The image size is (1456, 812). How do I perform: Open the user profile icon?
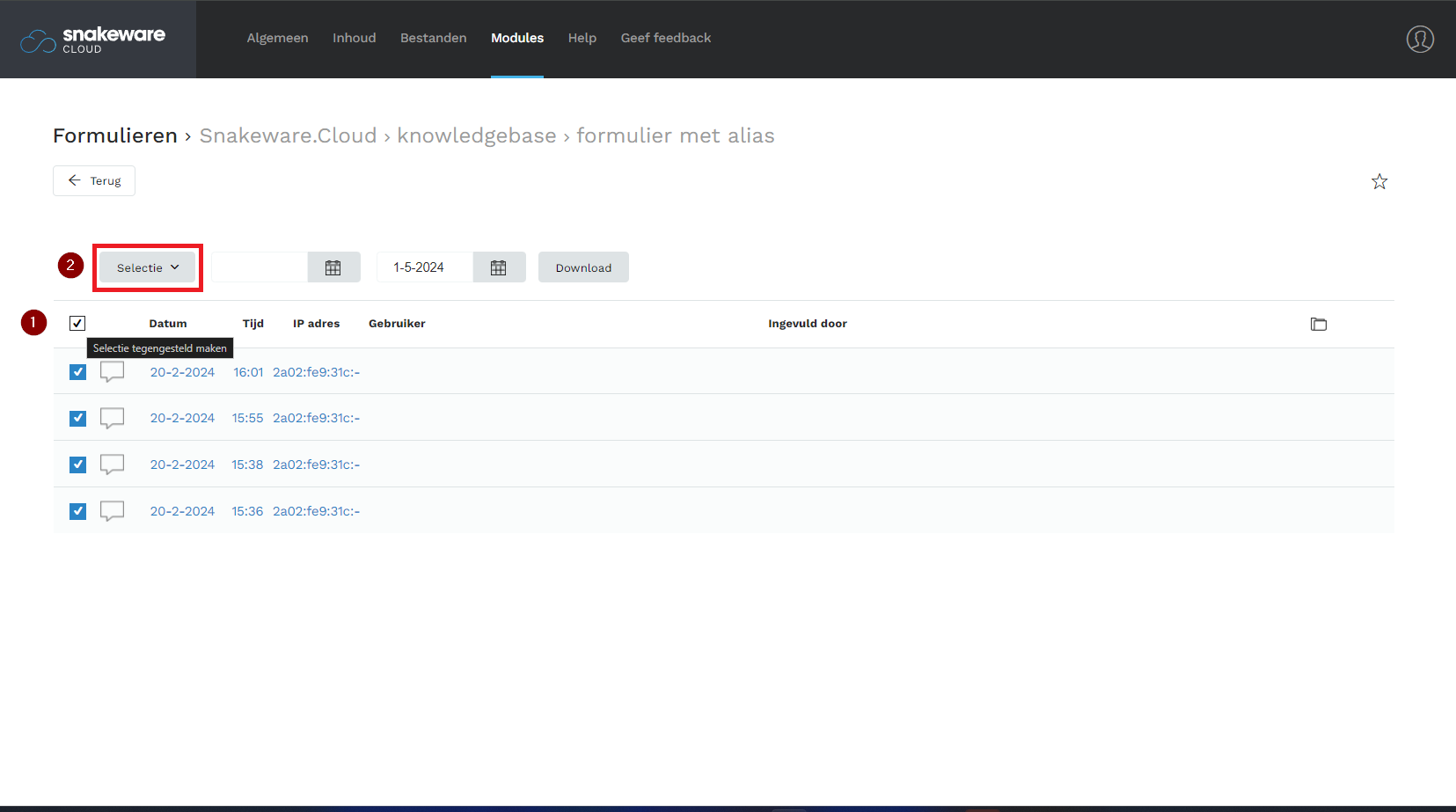(1420, 39)
